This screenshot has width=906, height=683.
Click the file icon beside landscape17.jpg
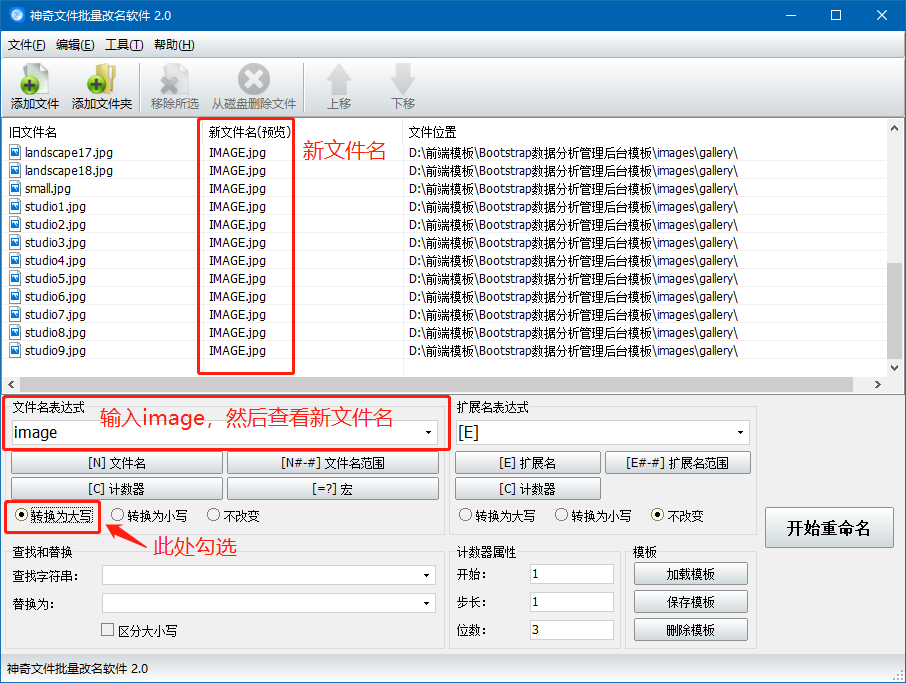[13, 152]
